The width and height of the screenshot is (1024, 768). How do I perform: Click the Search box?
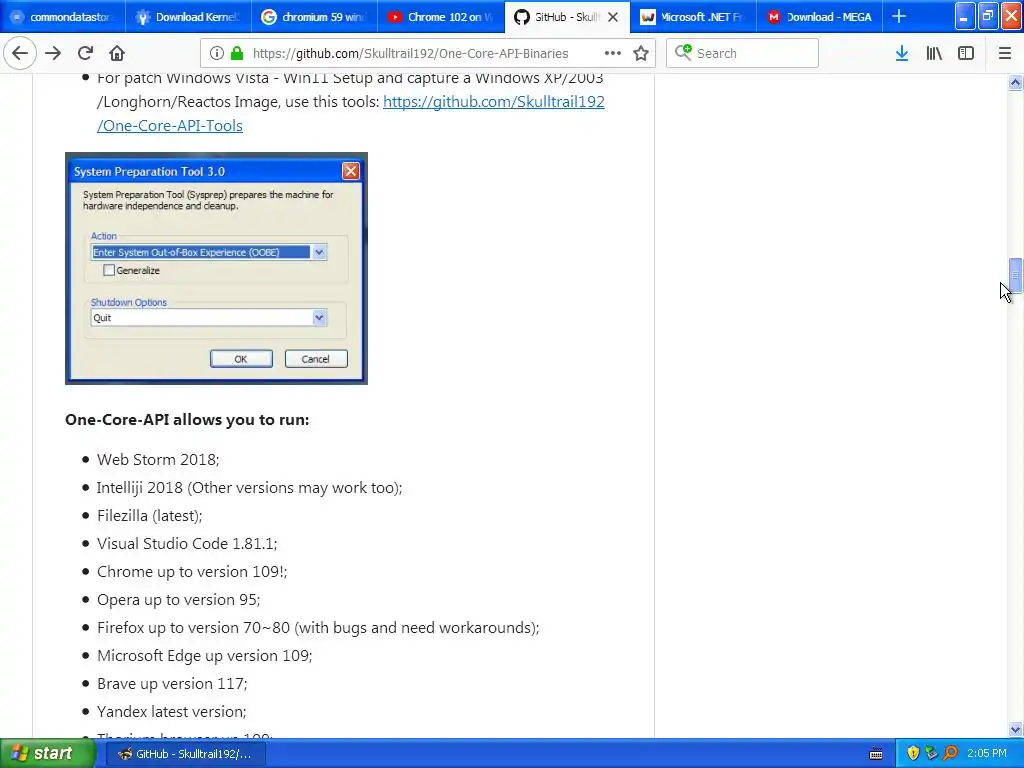(743, 53)
